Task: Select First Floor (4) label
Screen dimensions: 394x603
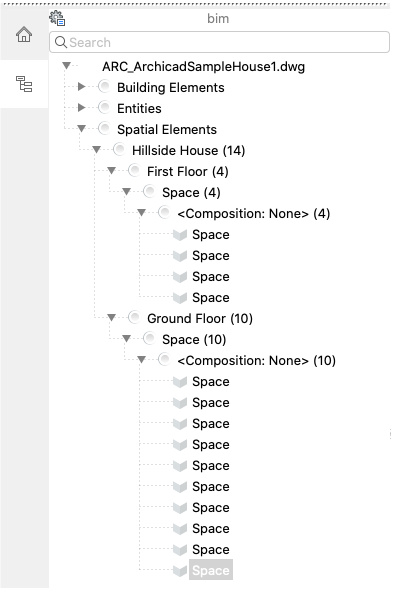Action: (188, 171)
